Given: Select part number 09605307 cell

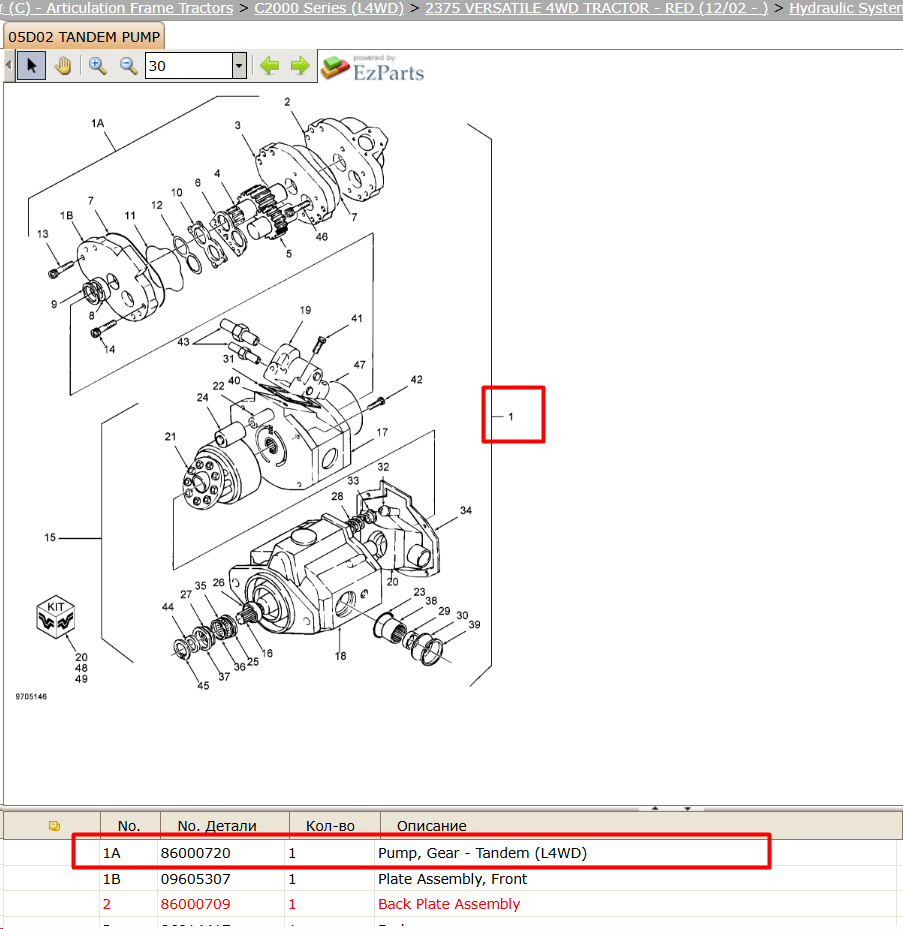Looking at the screenshot, I should (x=196, y=879).
